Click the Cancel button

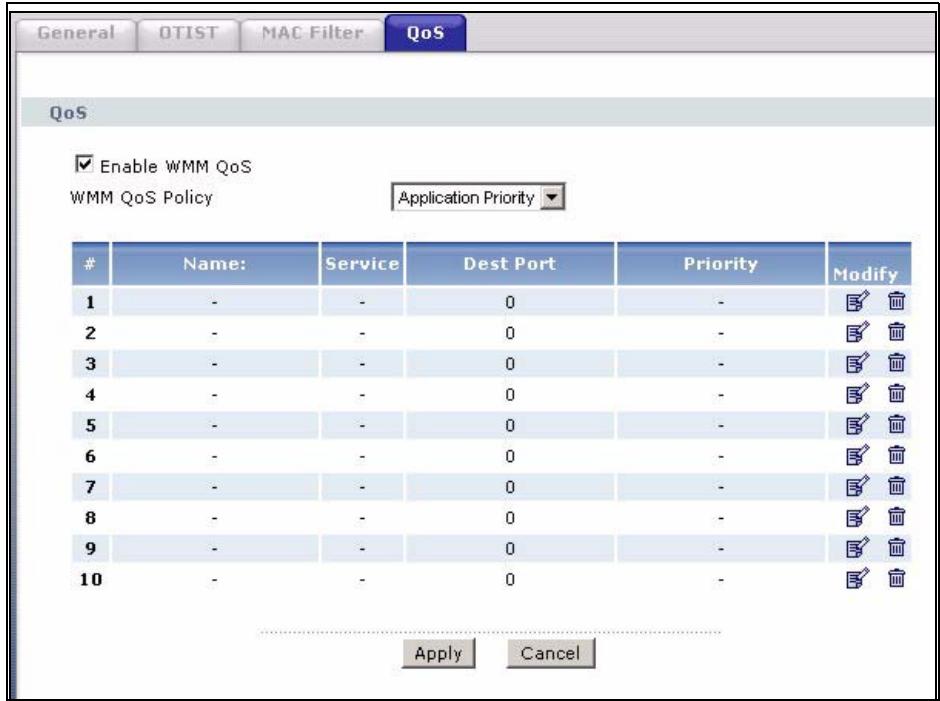550,653
